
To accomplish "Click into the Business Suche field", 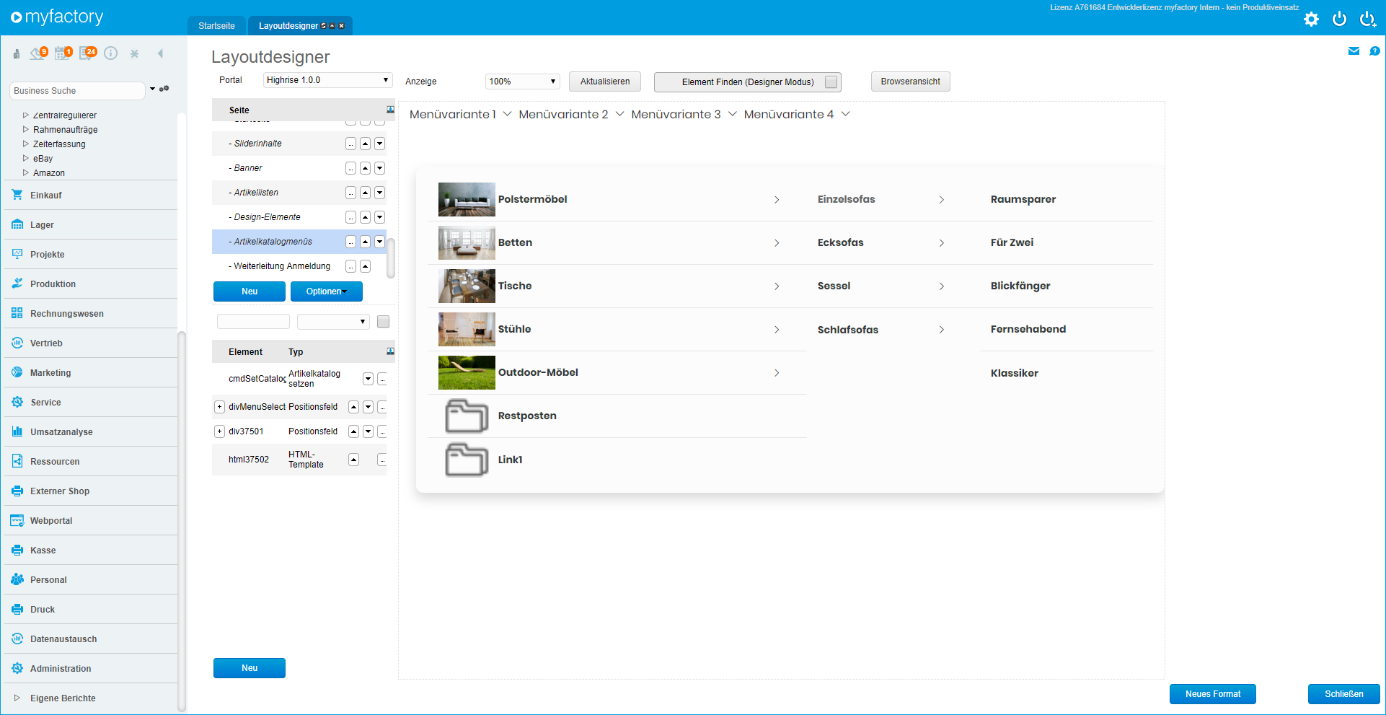I will [78, 90].
